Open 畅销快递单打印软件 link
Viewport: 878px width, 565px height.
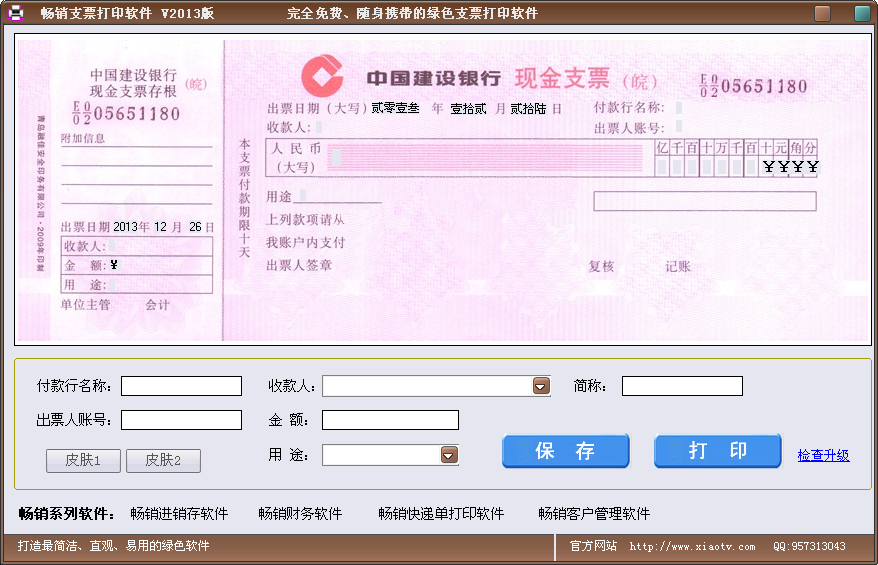point(441,513)
